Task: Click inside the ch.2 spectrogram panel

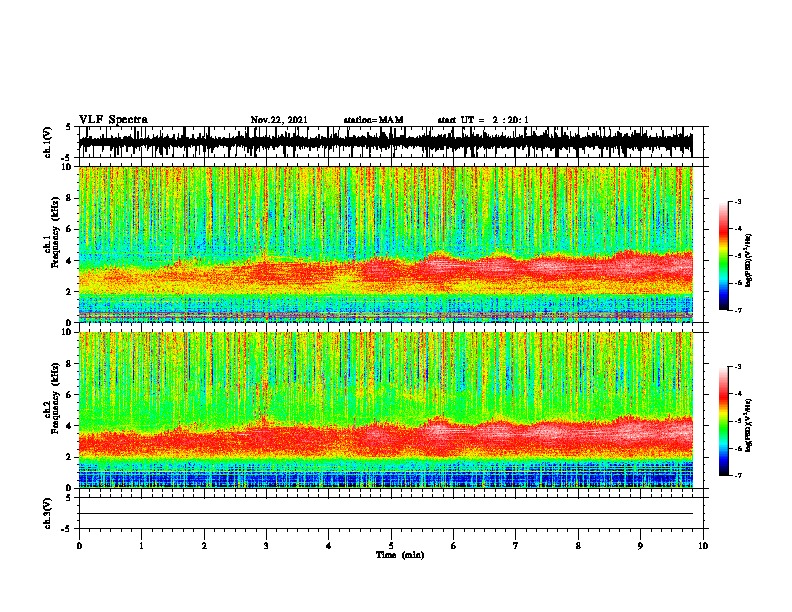Action: click(x=385, y=410)
